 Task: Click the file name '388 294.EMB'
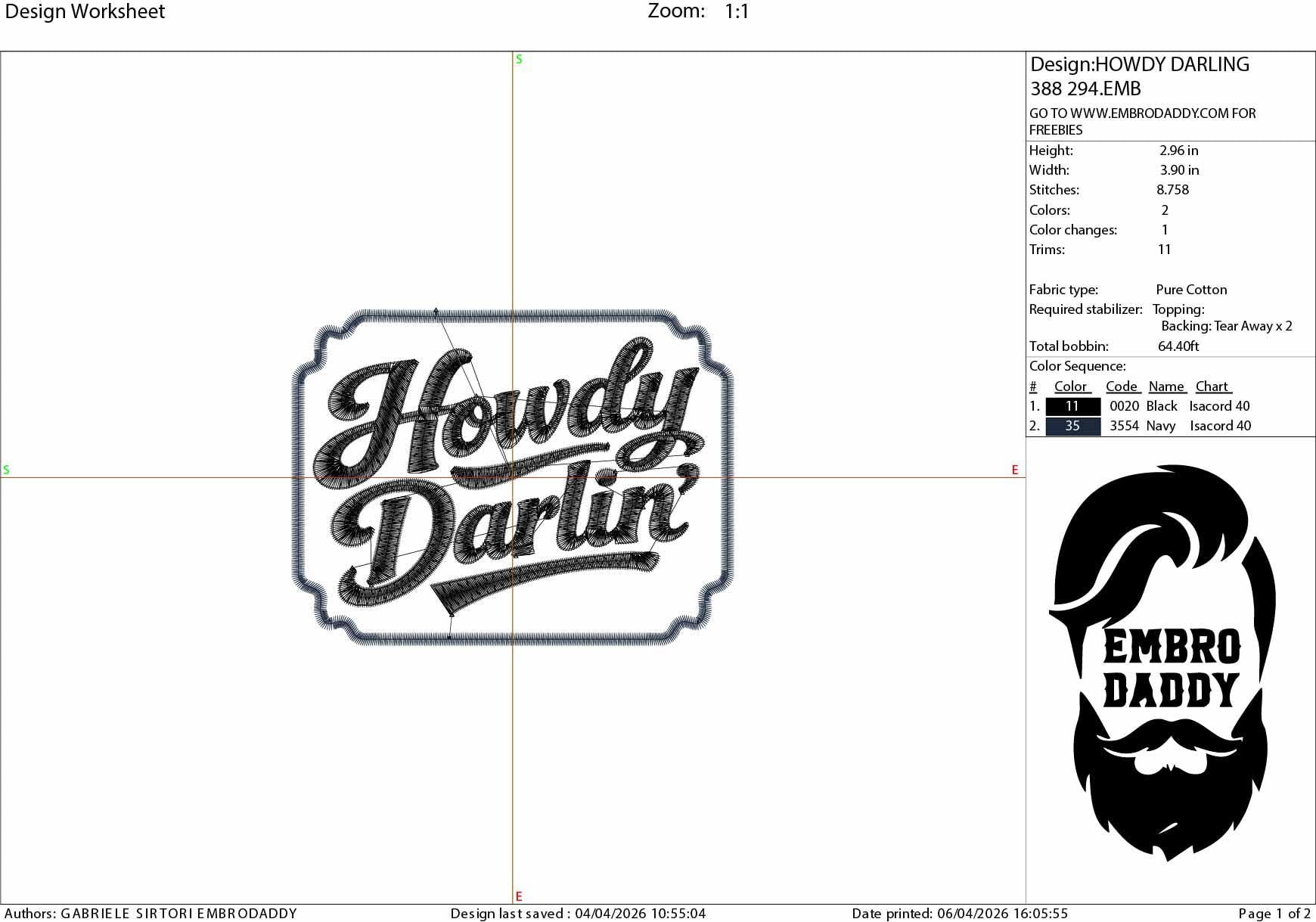1085,88
